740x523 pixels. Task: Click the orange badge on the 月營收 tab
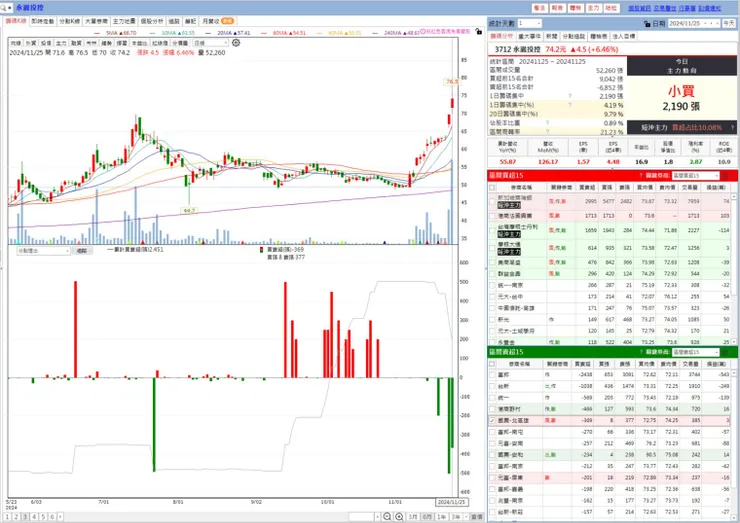click(x=227, y=21)
